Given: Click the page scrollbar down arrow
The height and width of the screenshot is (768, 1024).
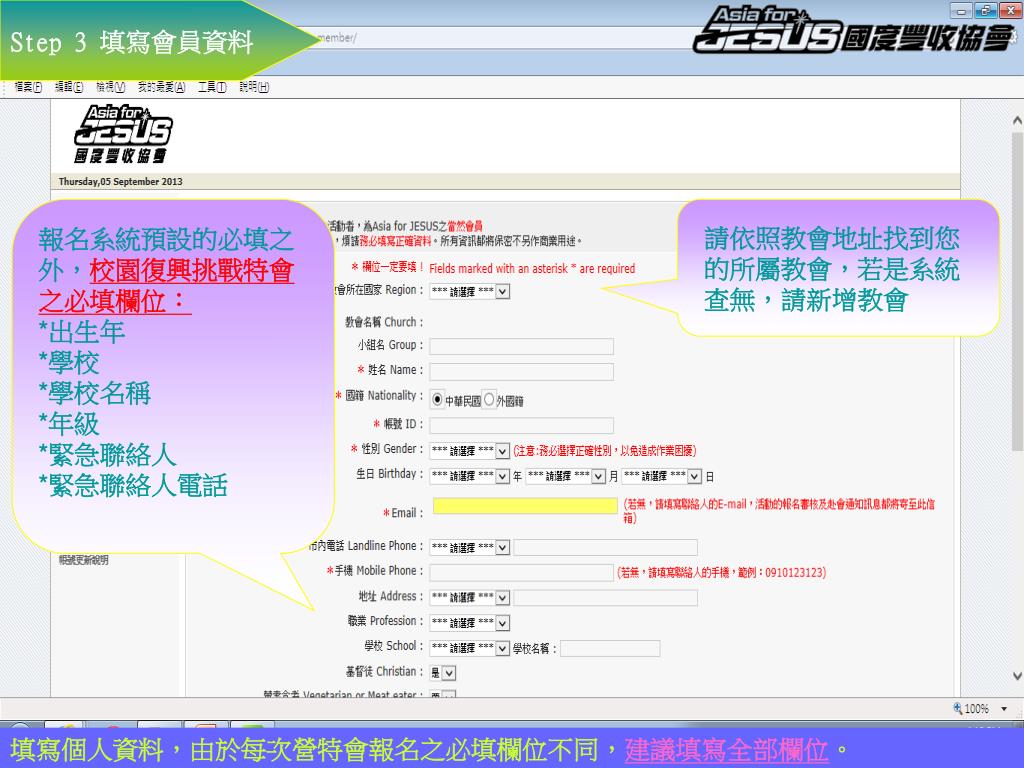Looking at the screenshot, I should pos(1017,676).
